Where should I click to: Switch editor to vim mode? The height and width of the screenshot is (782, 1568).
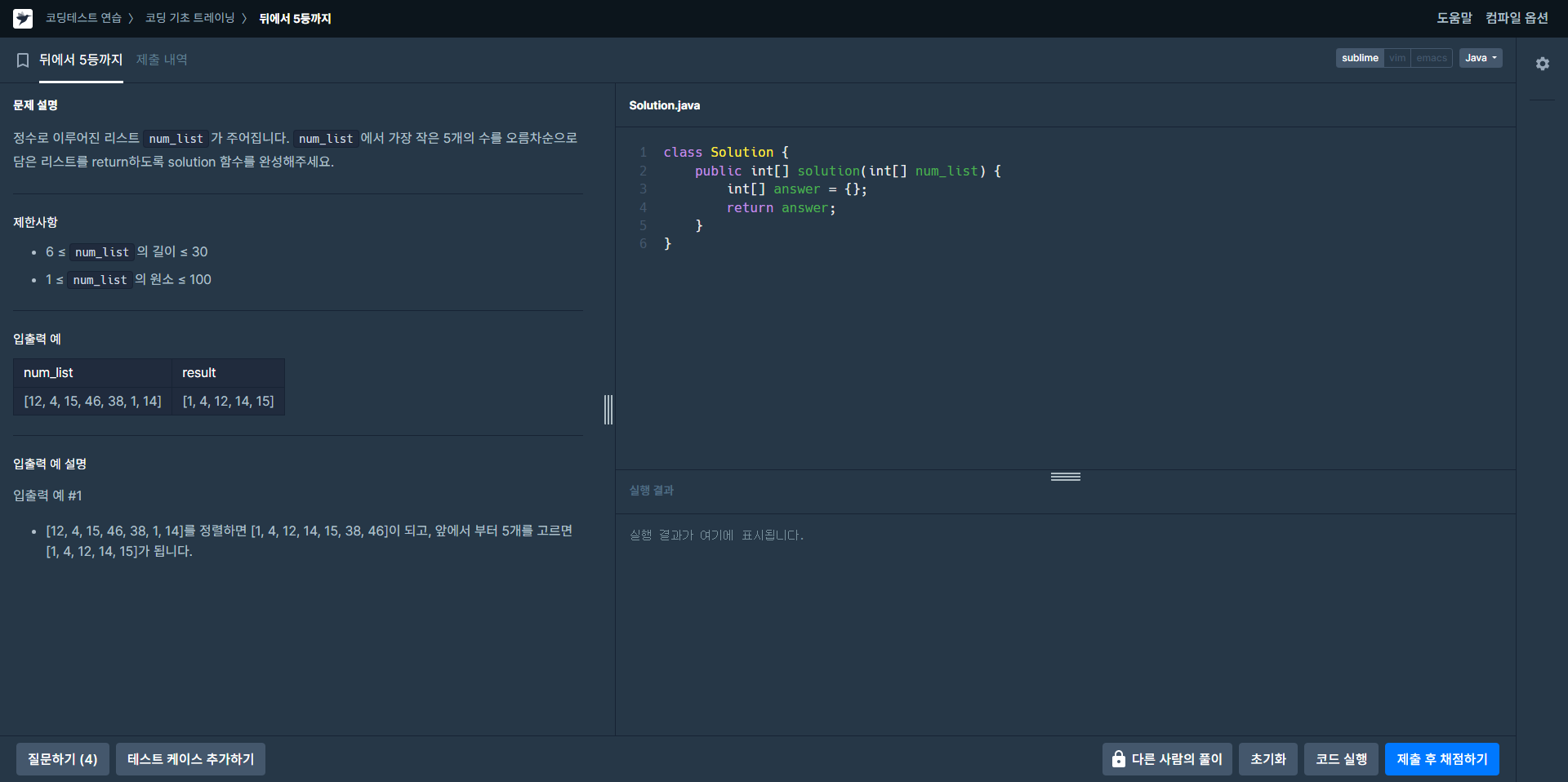pyautogui.click(x=1397, y=58)
